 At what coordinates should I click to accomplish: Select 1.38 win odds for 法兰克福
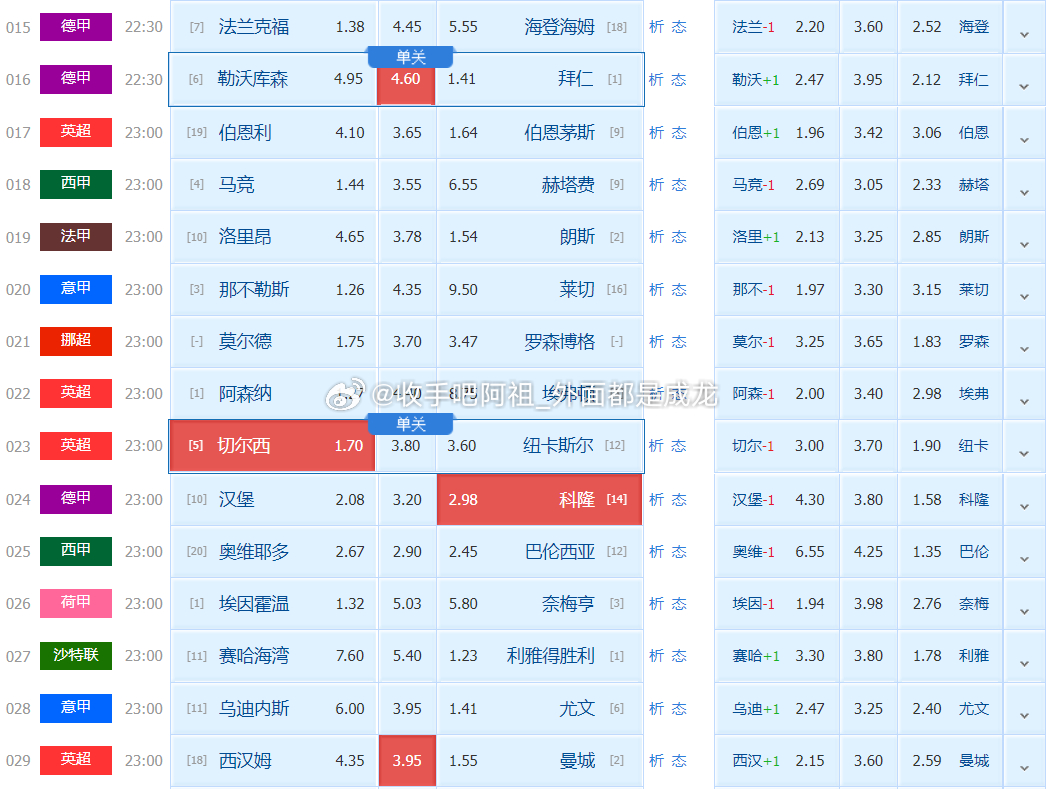(350, 27)
